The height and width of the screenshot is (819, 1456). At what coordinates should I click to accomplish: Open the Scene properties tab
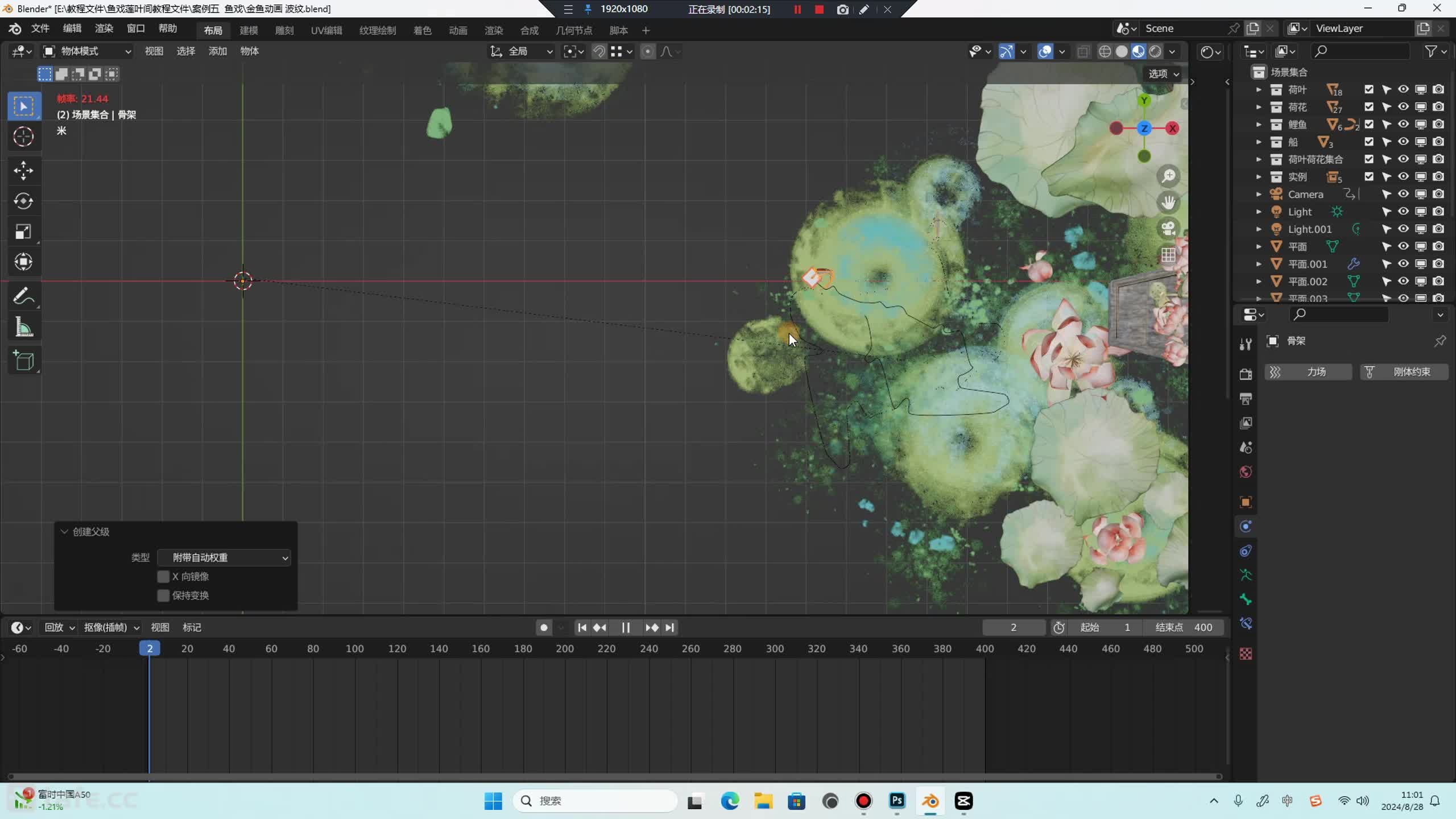coord(1246,448)
